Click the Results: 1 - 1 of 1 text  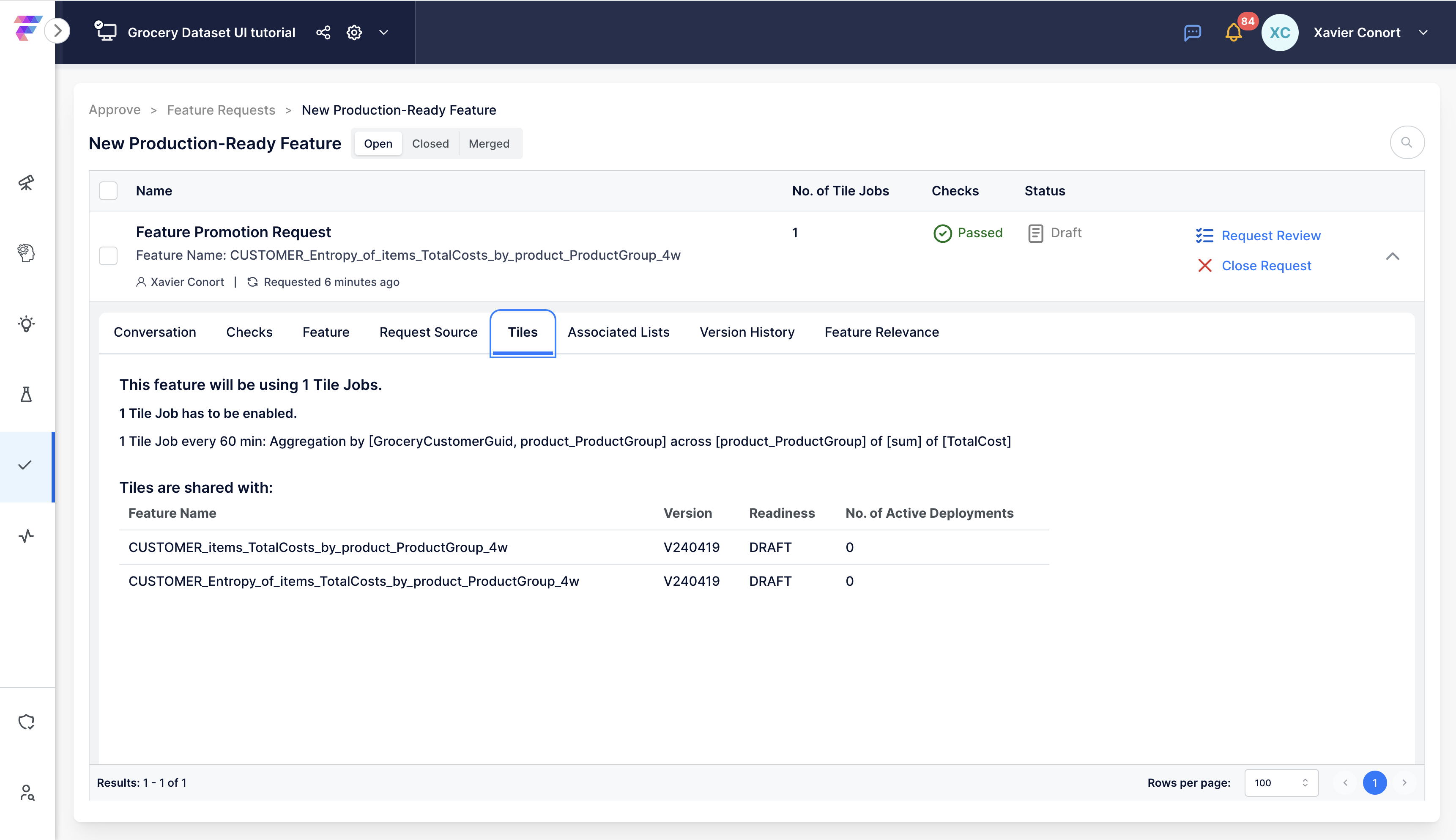(141, 783)
